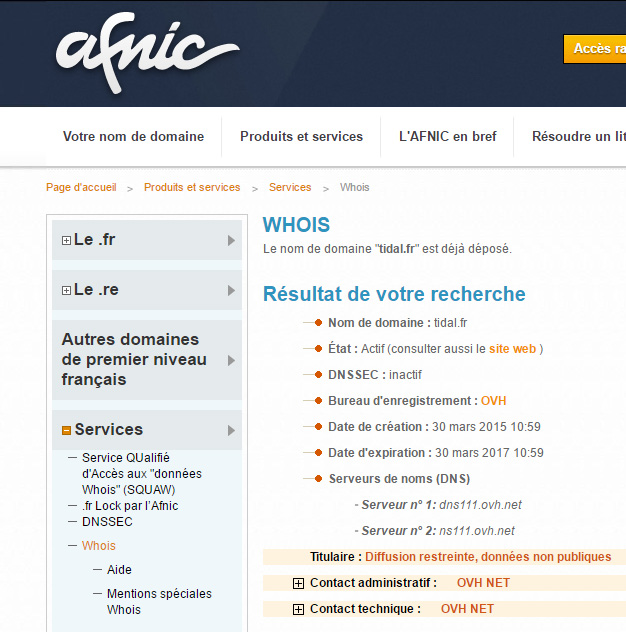This screenshot has width=626, height=632.
Task: Click Services sidebar heading text
Action: [x=108, y=430]
